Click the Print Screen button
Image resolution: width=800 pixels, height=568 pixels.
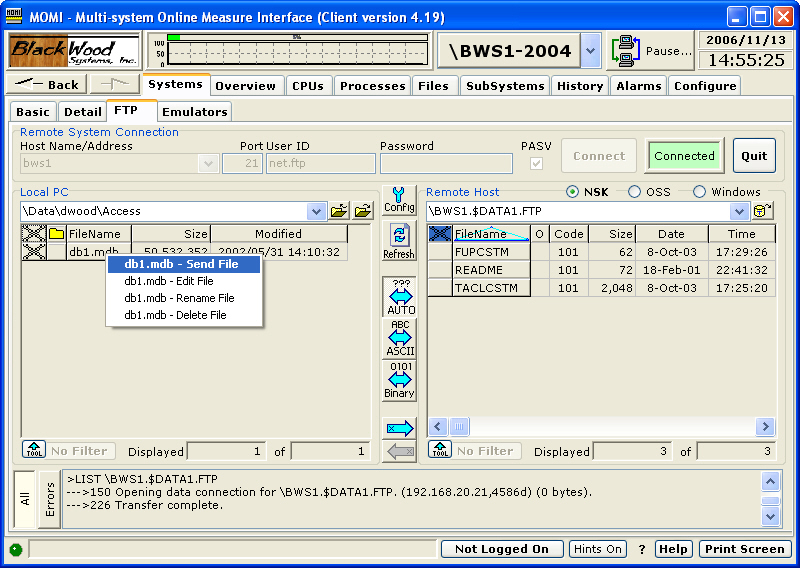[x=744, y=549]
